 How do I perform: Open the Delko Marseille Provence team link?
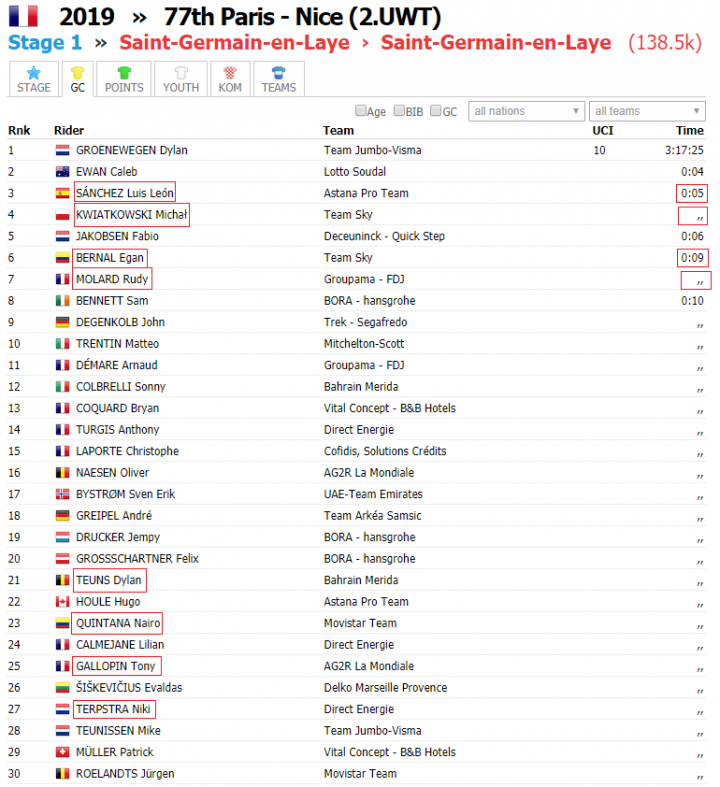click(x=385, y=688)
